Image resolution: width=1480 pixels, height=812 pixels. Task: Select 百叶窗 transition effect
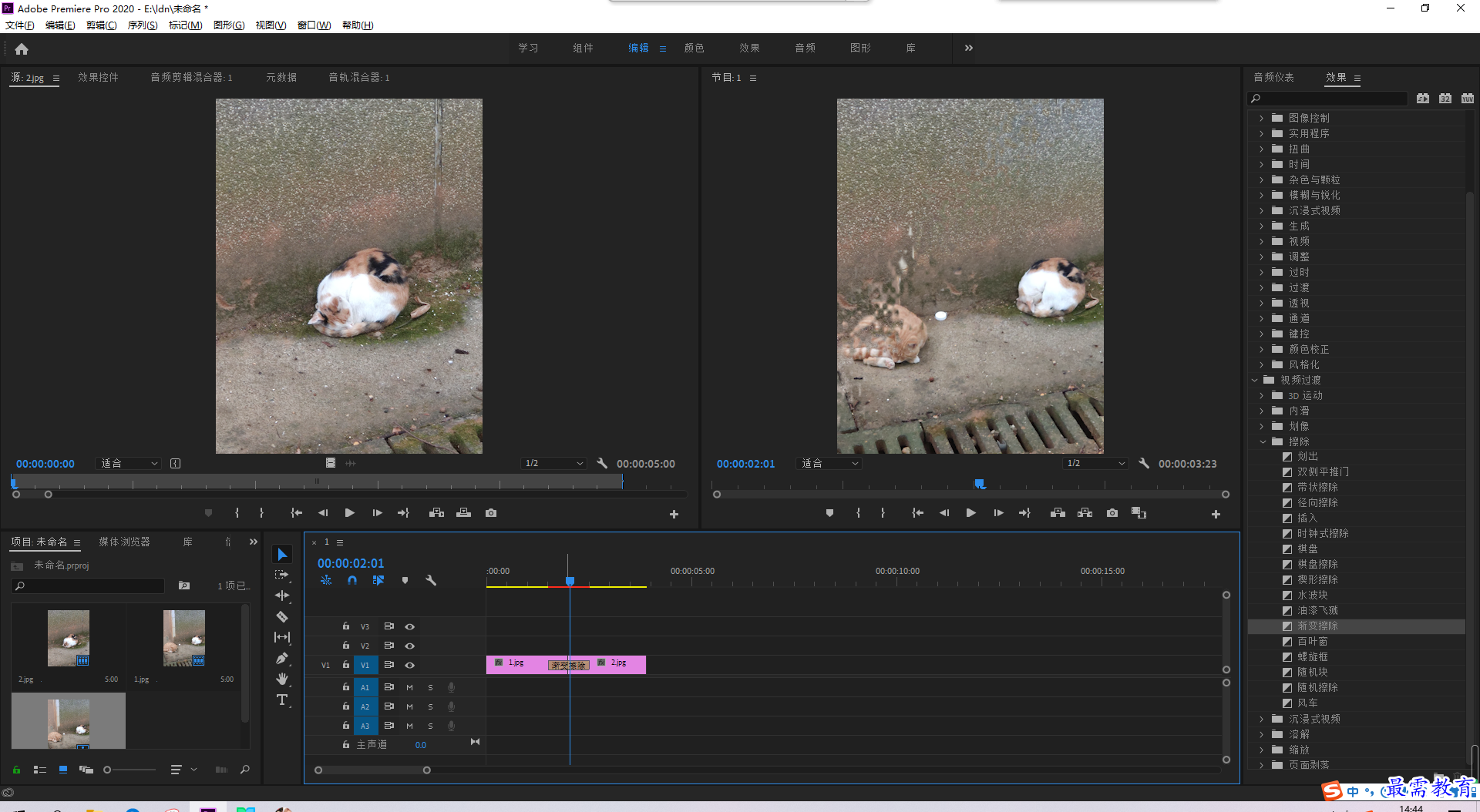[1312, 642]
